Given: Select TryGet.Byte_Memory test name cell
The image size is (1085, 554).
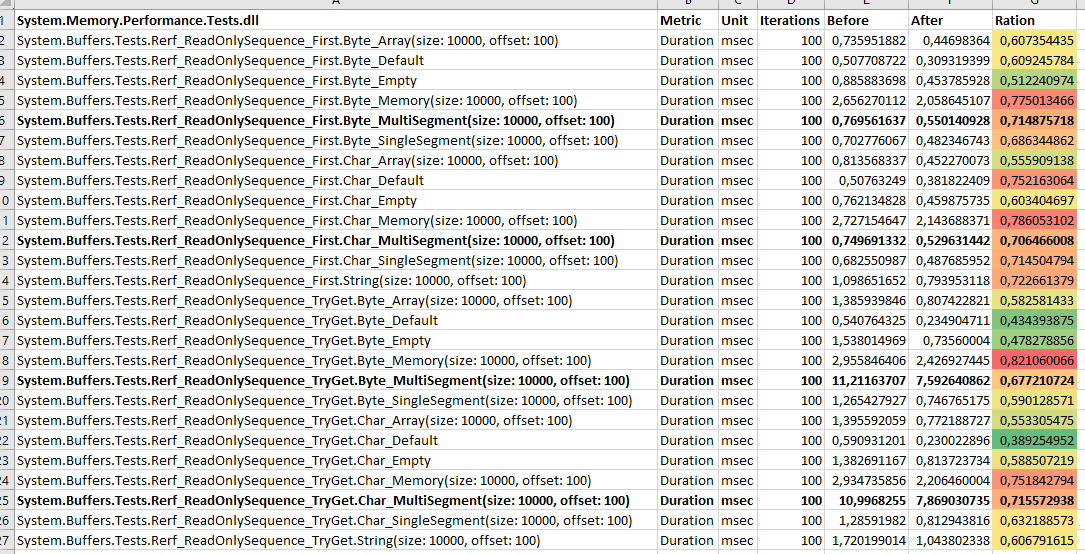Looking at the screenshot, I should pyautogui.click(x=336, y=361).
